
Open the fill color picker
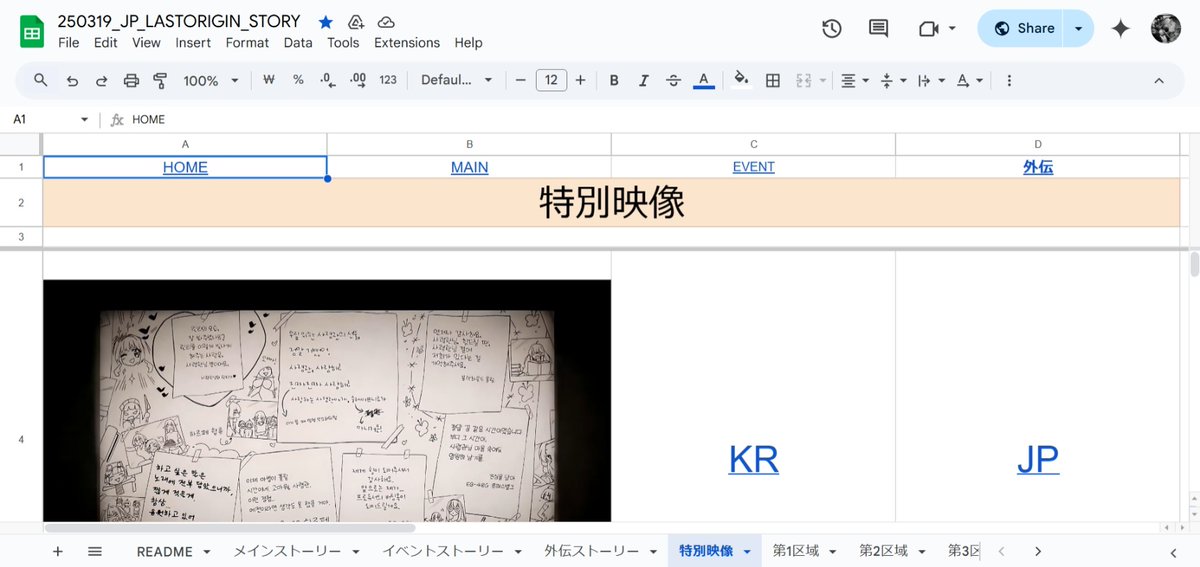point(741,80)
